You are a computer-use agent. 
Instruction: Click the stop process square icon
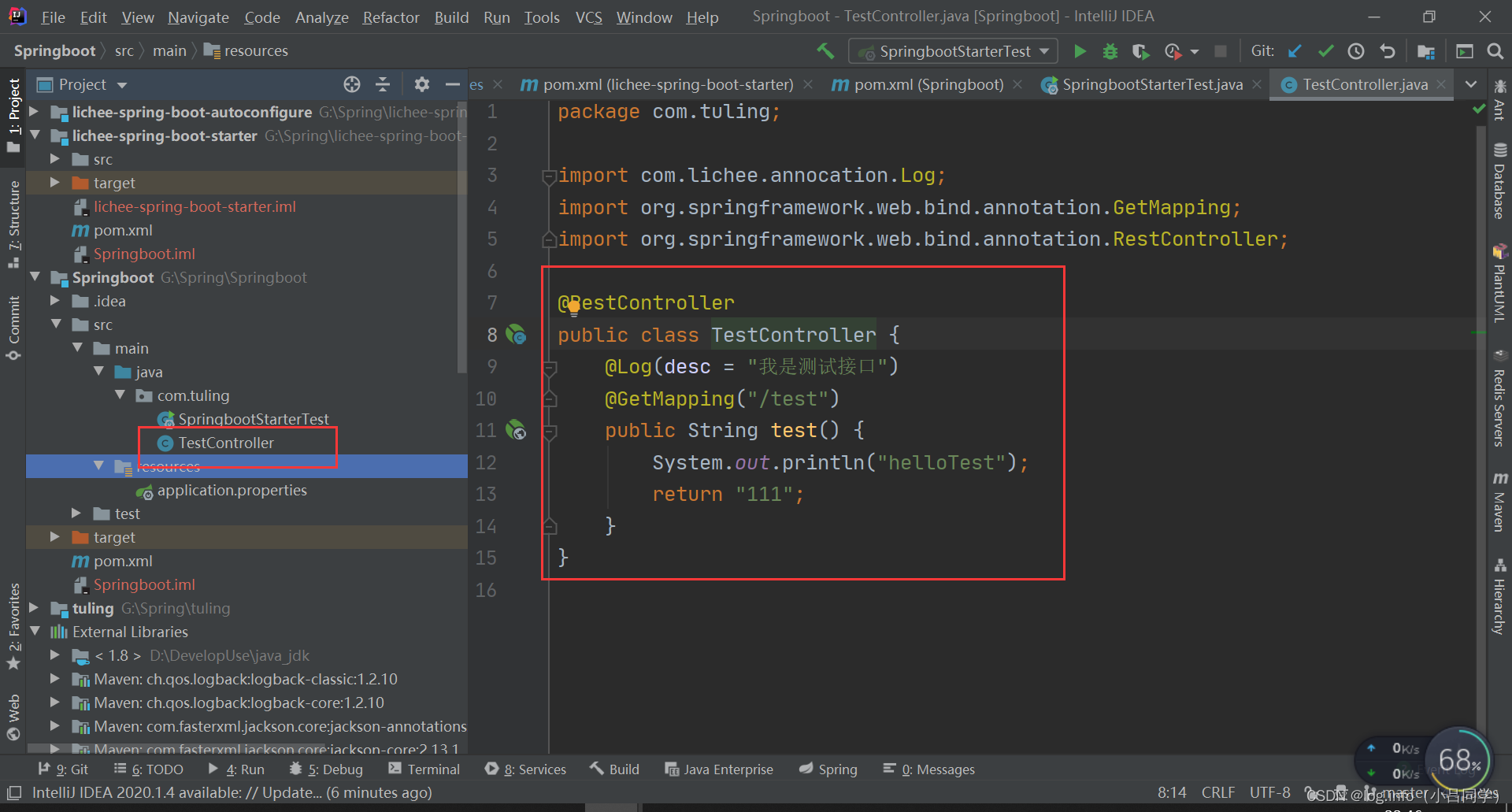1221,51
